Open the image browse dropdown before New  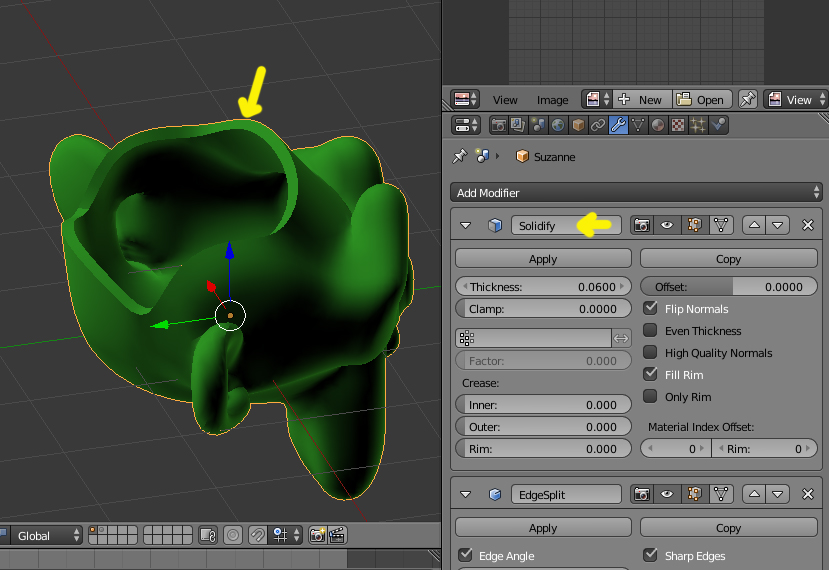click(597, 99)
